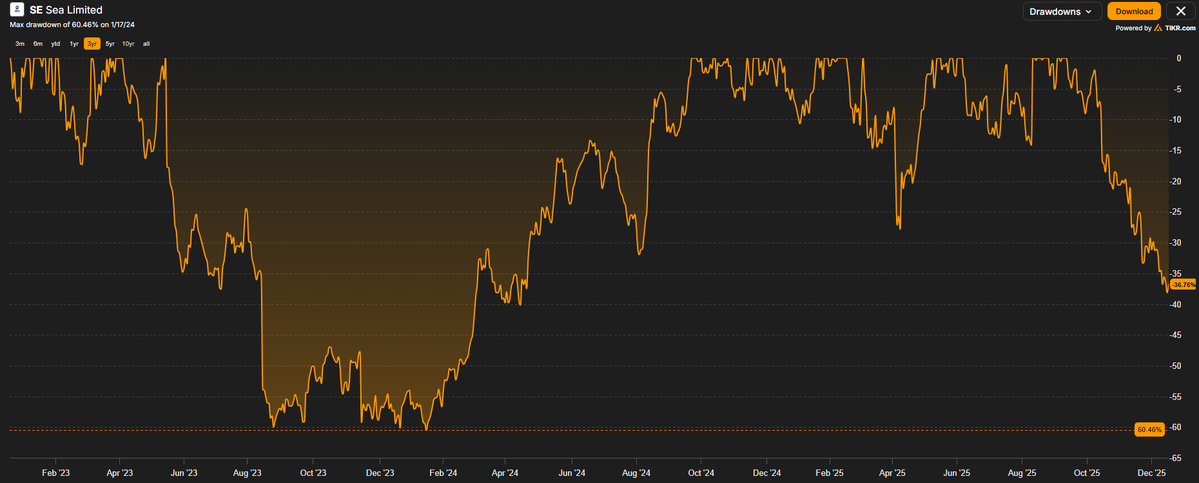This screenshot has height=483, width=1199.
Task: Select the 6m time range
Action: click(x=37, y=44)
